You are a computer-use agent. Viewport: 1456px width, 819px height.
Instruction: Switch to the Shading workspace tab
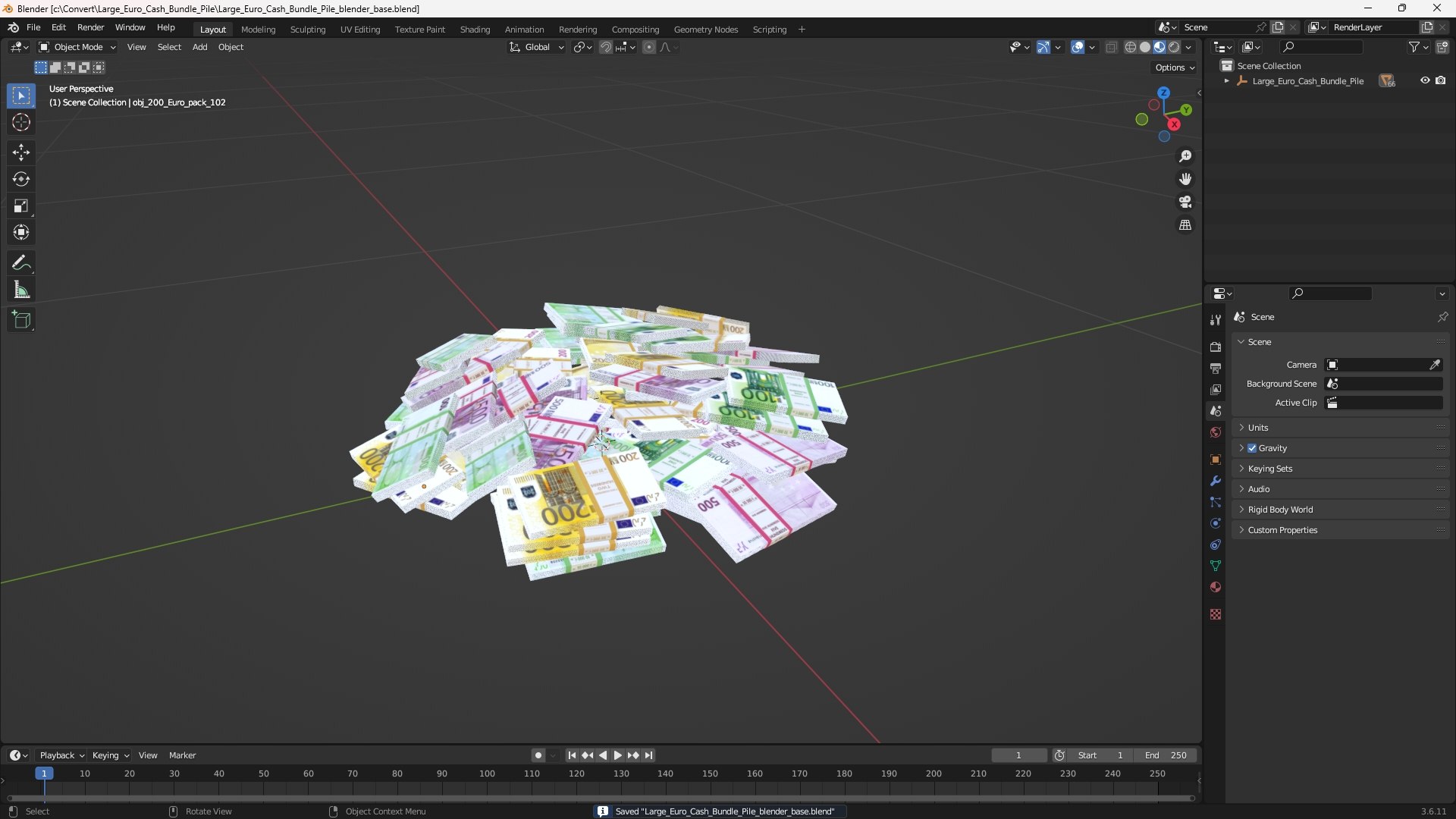coord(475,30)
